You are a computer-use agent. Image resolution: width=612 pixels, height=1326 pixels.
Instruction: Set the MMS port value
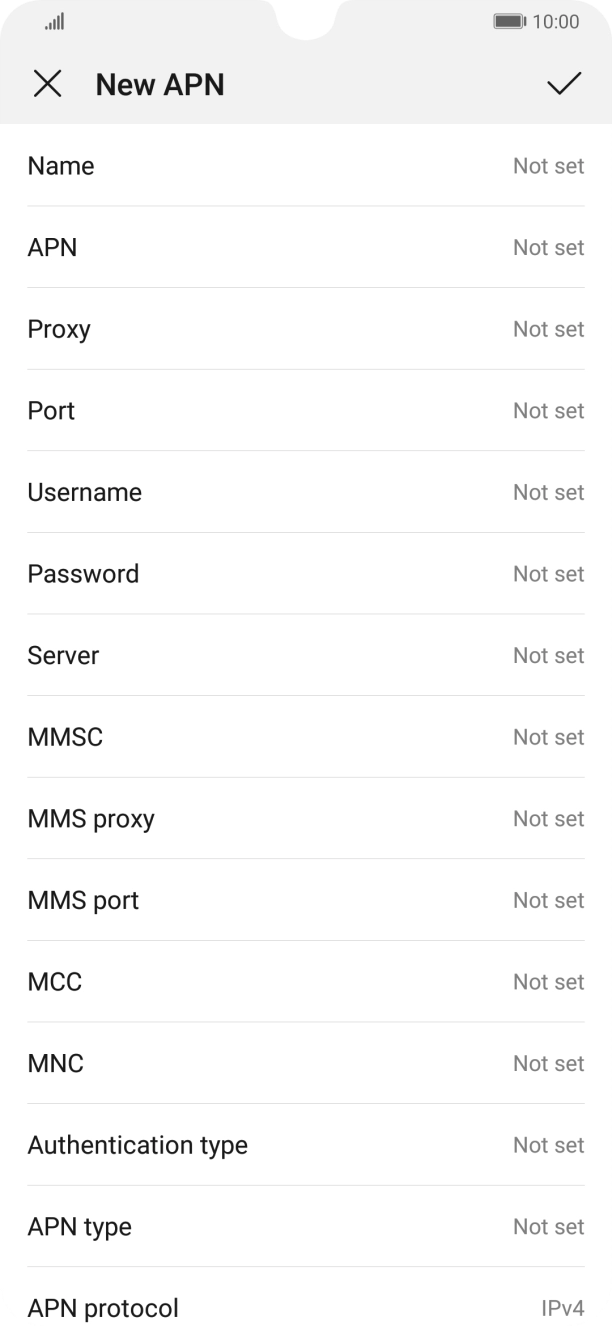click(x=306, y=900)
